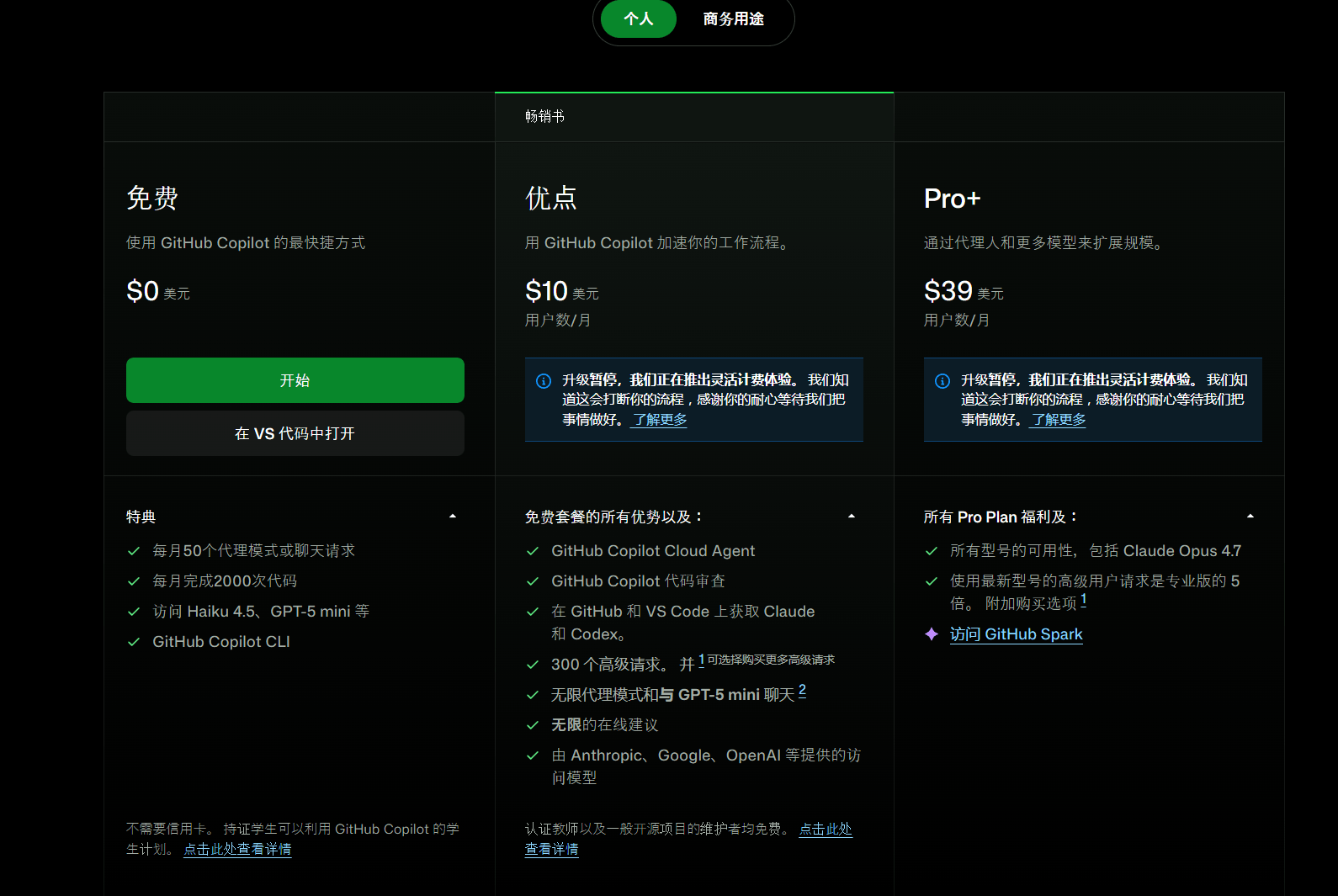Click checkmark beside GitHub Copilot Cloud Agent
The height and width of the screenshot is (896, 1338).
(x=532, y=551)
